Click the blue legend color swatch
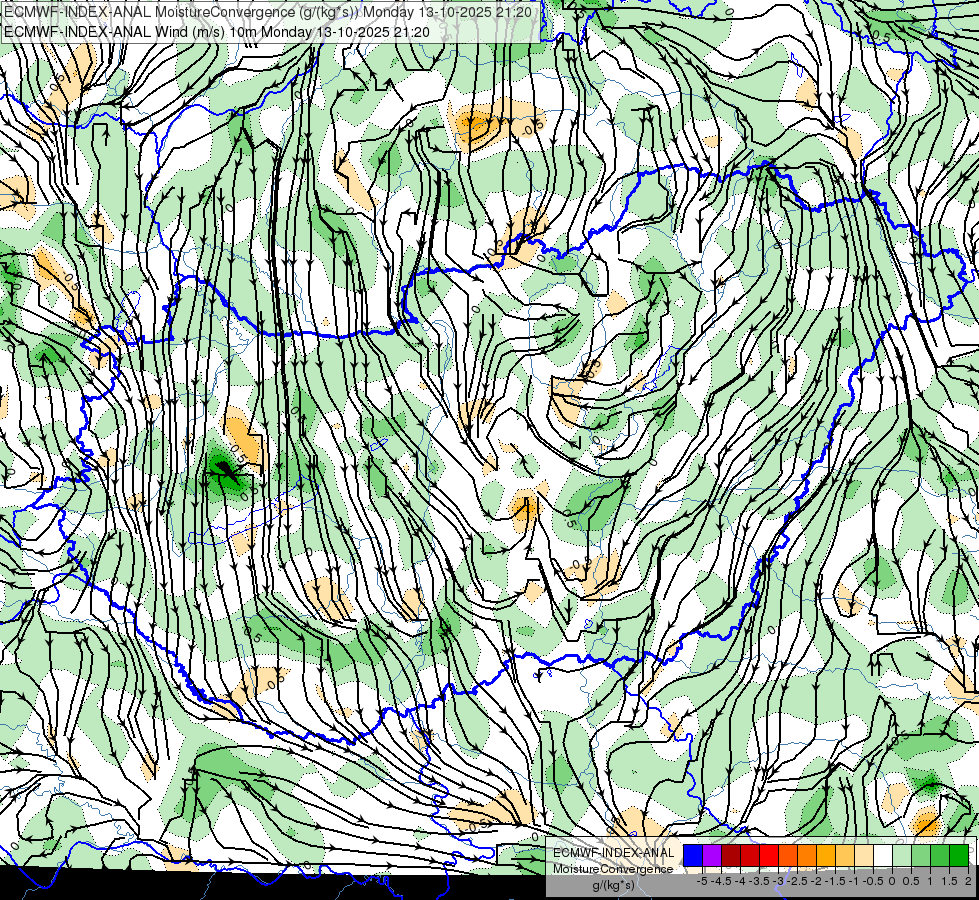 click(693, 856)
